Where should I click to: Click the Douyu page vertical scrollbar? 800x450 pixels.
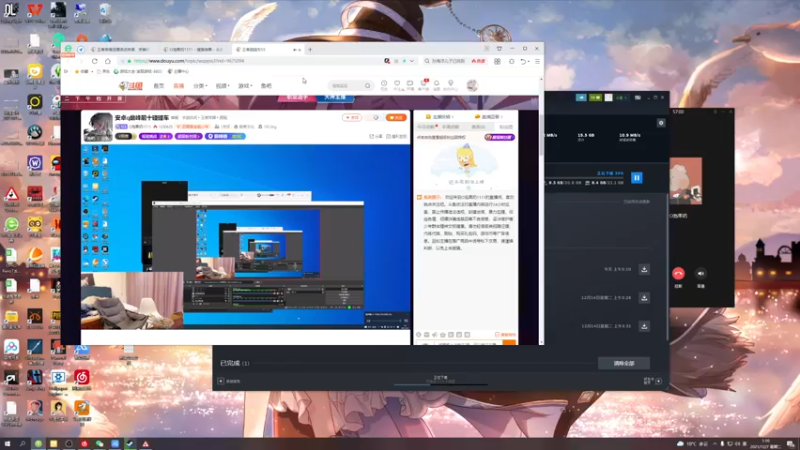[x=541, y=133]
